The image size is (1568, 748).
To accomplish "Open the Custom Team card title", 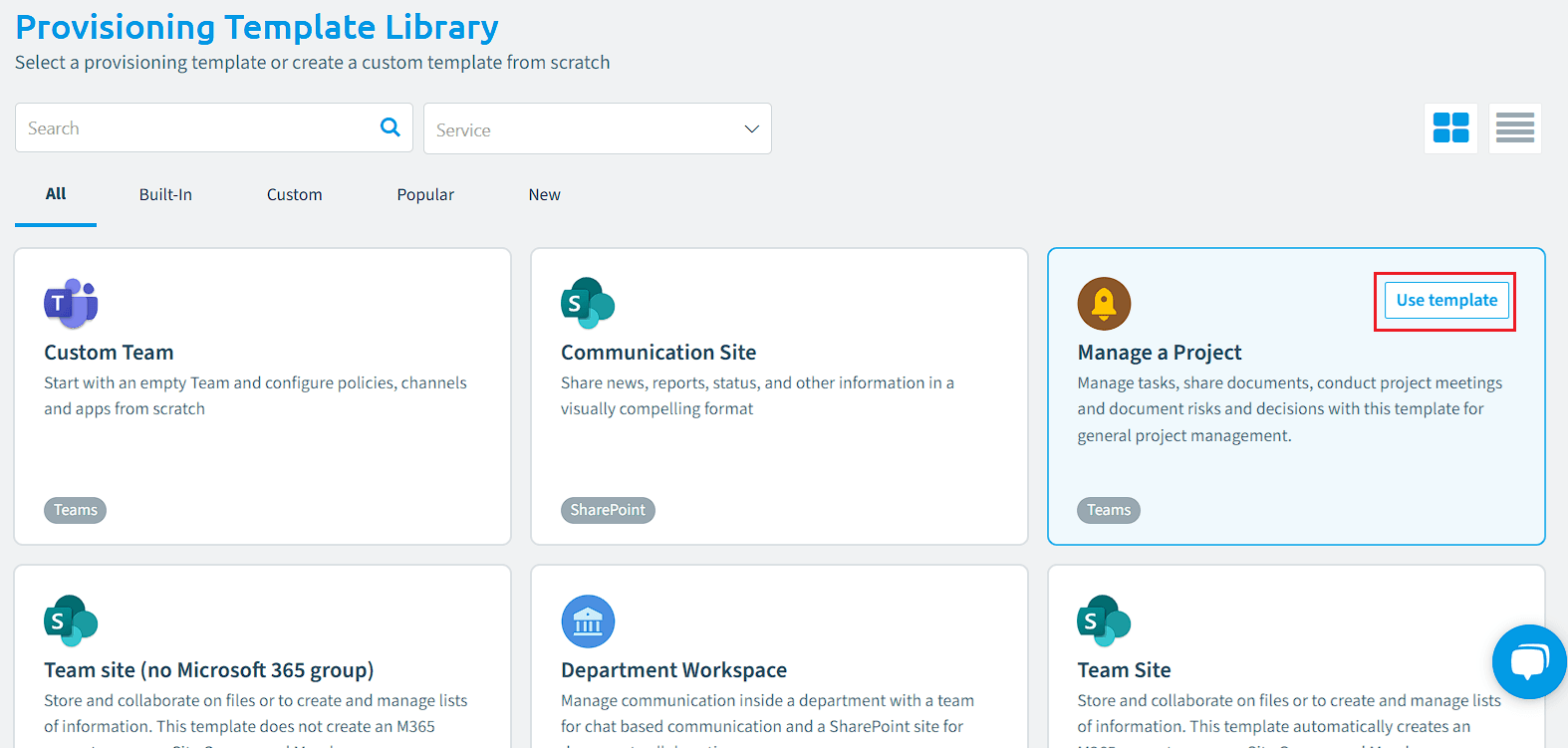I will pos(109,353).
